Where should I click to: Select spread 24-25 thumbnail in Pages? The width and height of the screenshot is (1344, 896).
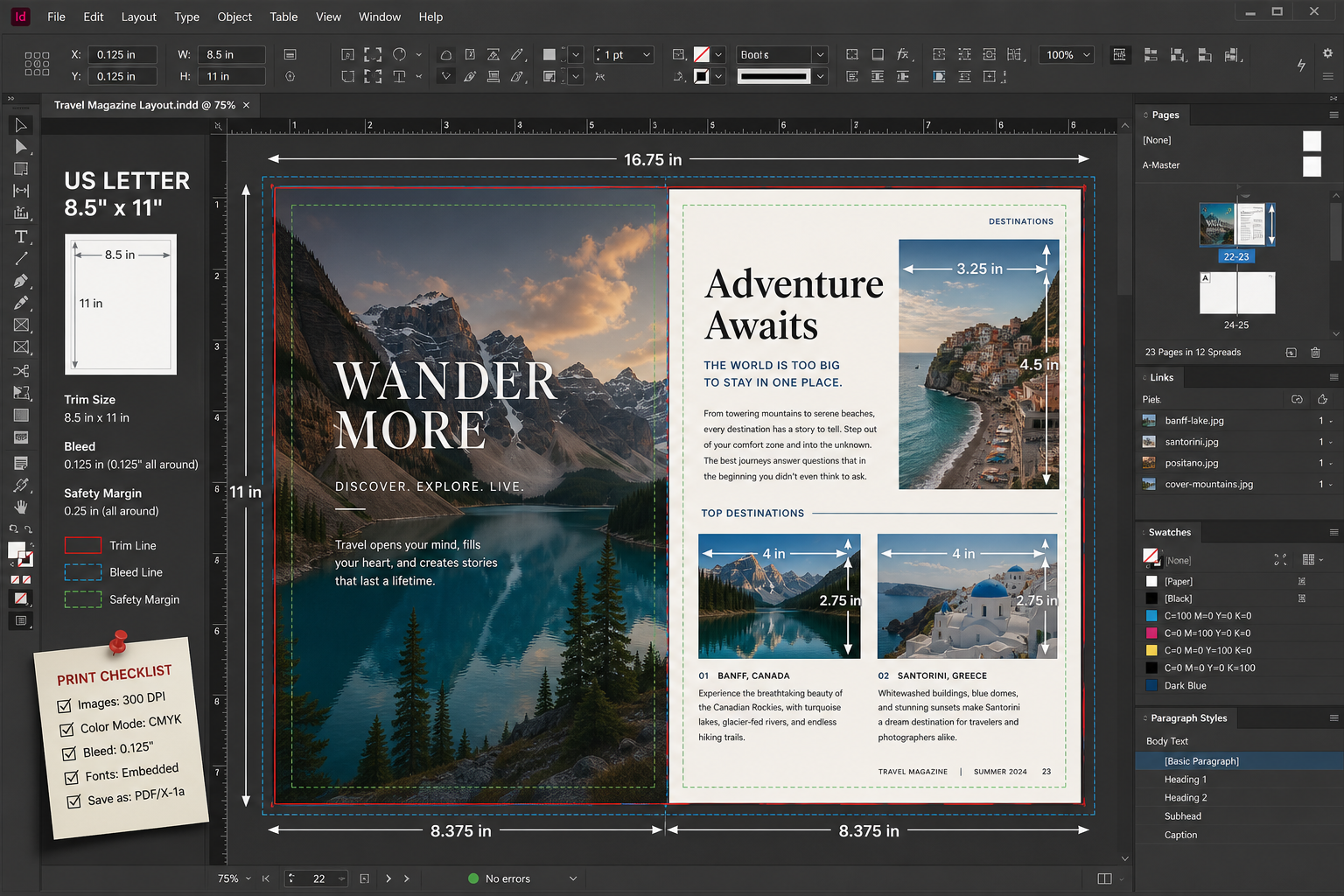1236,292
